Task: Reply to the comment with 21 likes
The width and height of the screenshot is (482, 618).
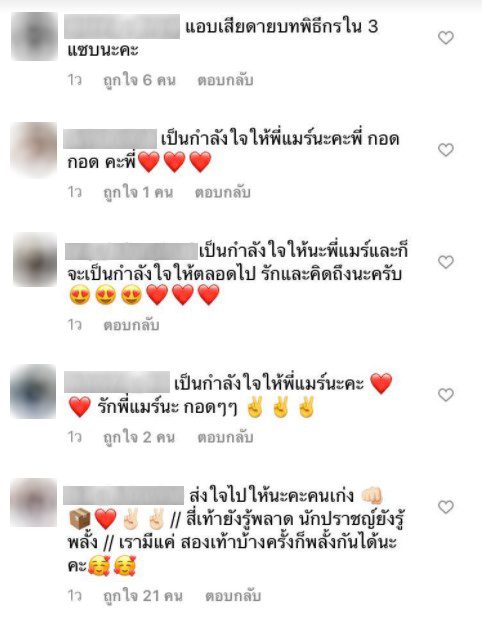Action: pos(233,596)
